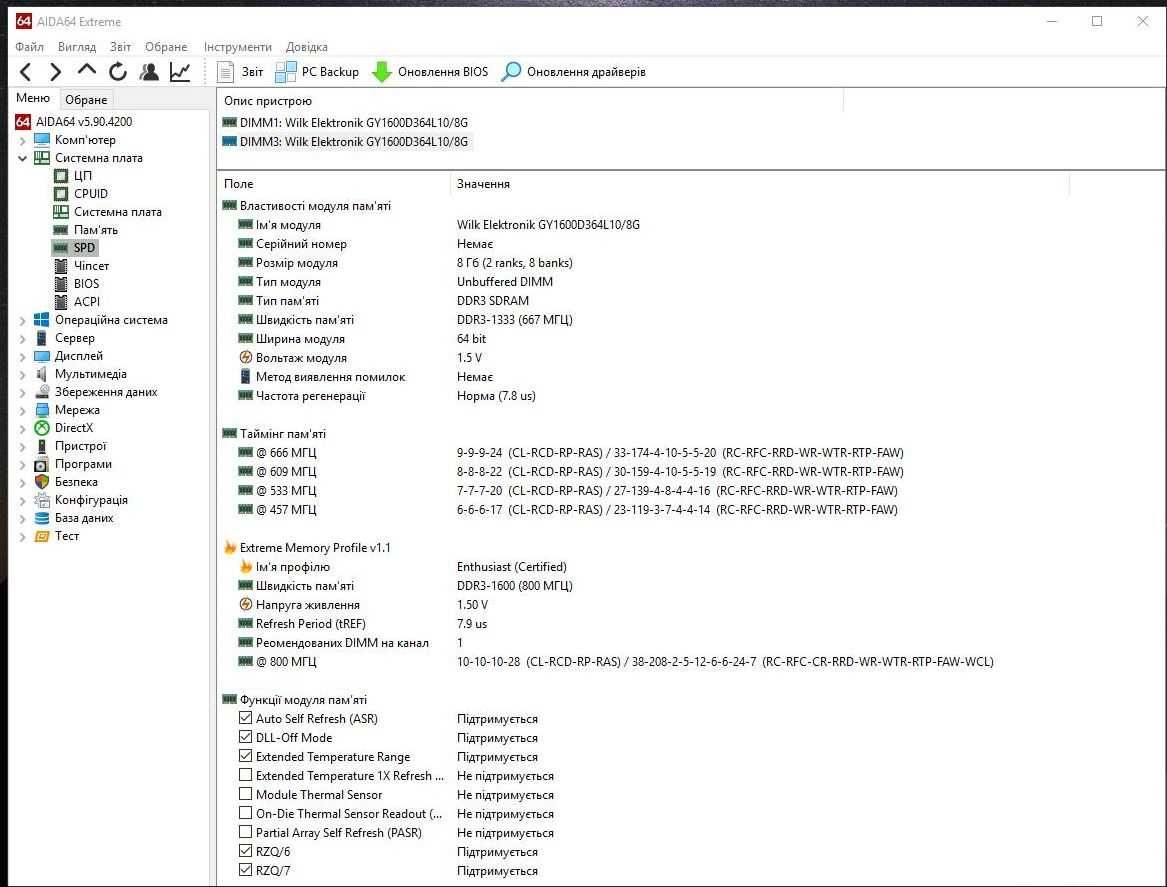The height and width of the screenshot is (887, 1167).
Task: Open the CPUID tree item
Action: click(81, 193)
